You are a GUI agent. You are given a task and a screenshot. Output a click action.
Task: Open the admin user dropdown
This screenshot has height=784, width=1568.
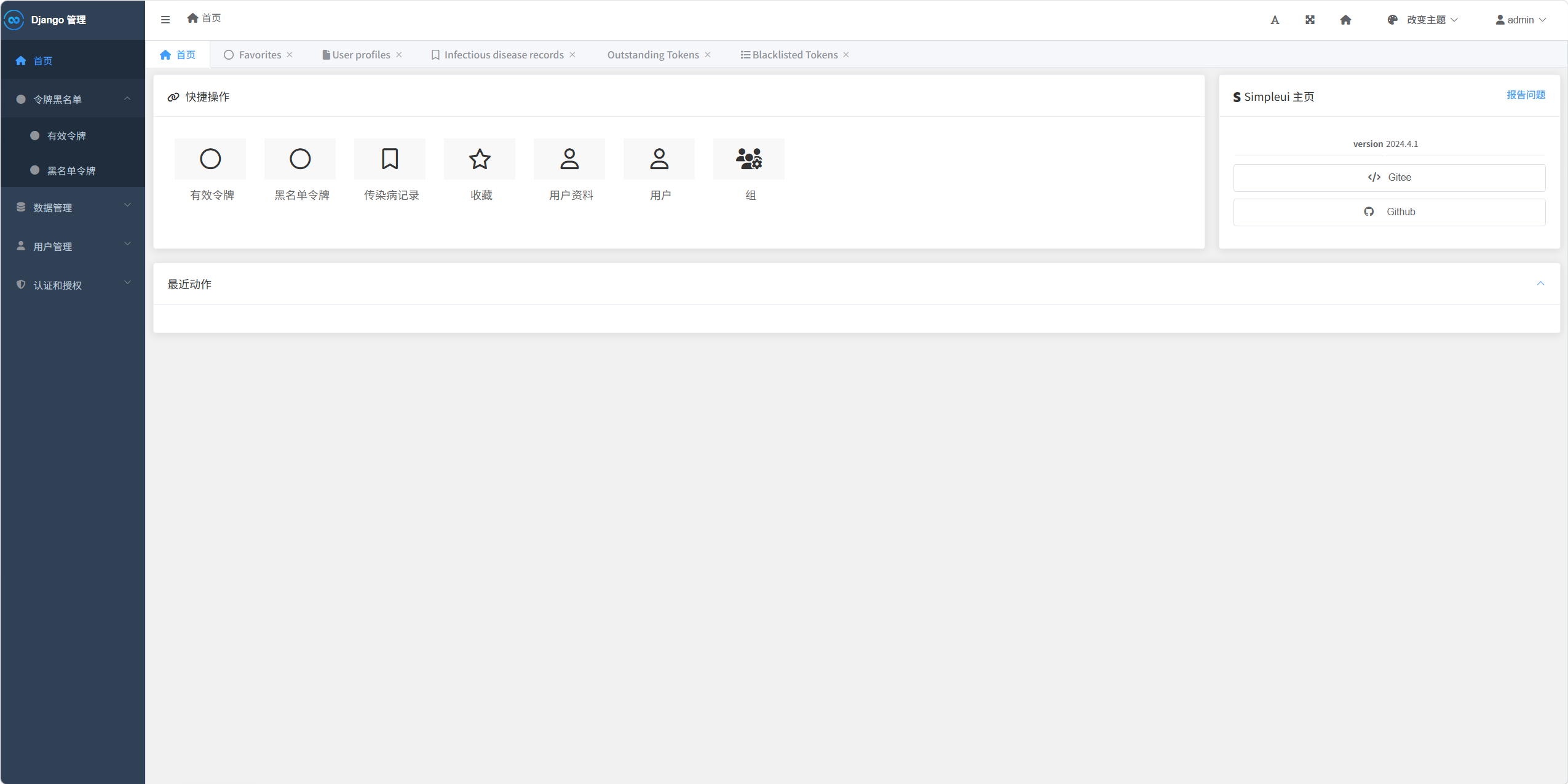click(x=1521, y=20)
